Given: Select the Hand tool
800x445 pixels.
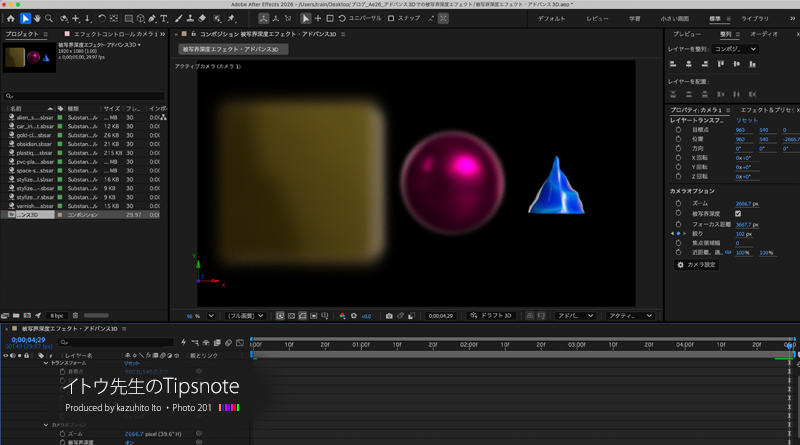Looking at the screenshot, I should [37, 18].
